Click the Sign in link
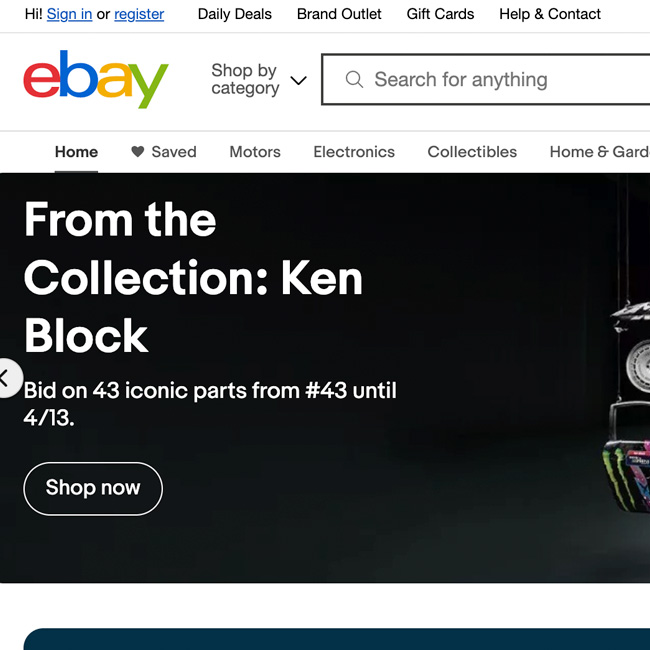The height and width of the screenshot is (650, 650). 69,14
